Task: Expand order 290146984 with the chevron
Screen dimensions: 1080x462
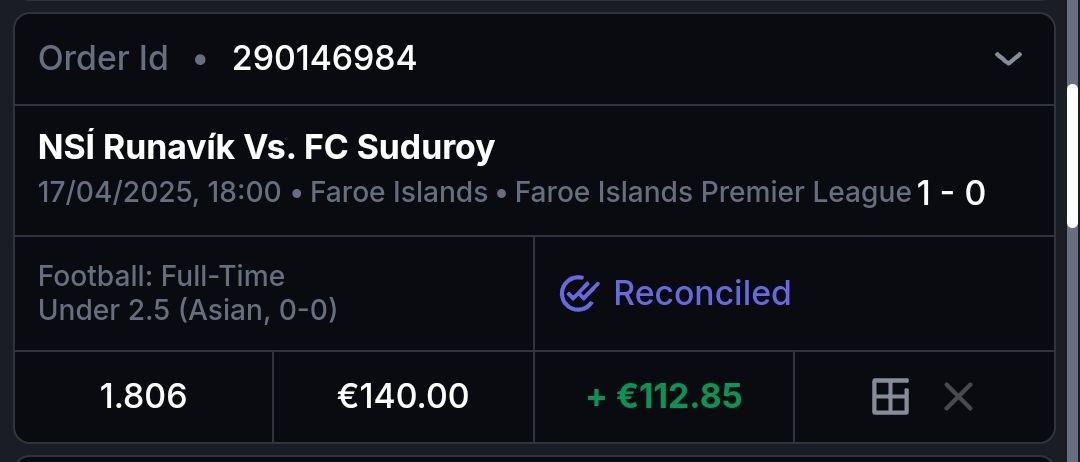Action: click(x=1008, y=59)
